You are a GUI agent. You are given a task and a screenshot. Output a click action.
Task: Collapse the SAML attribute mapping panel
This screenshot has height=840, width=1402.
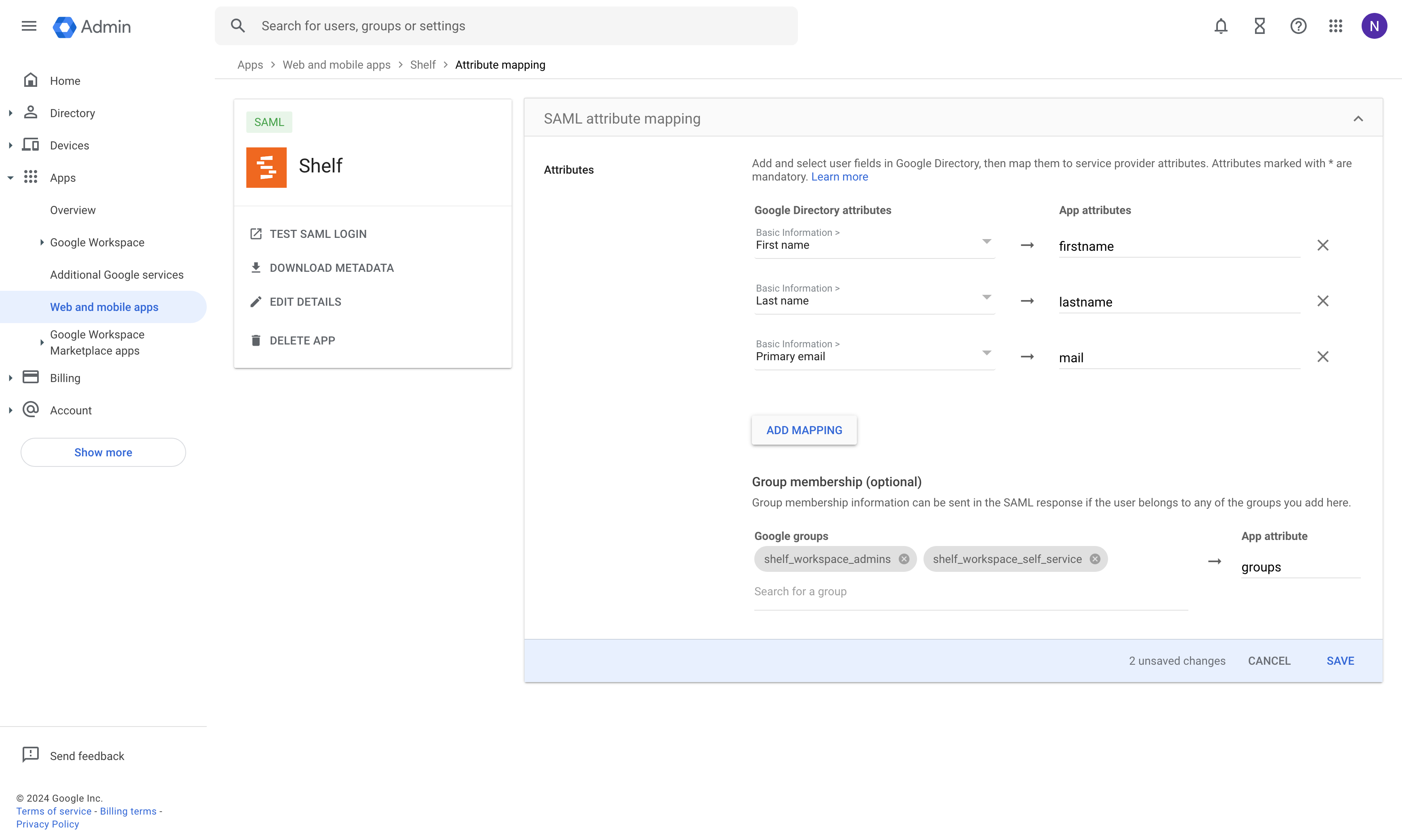(x=1358, y=119)
